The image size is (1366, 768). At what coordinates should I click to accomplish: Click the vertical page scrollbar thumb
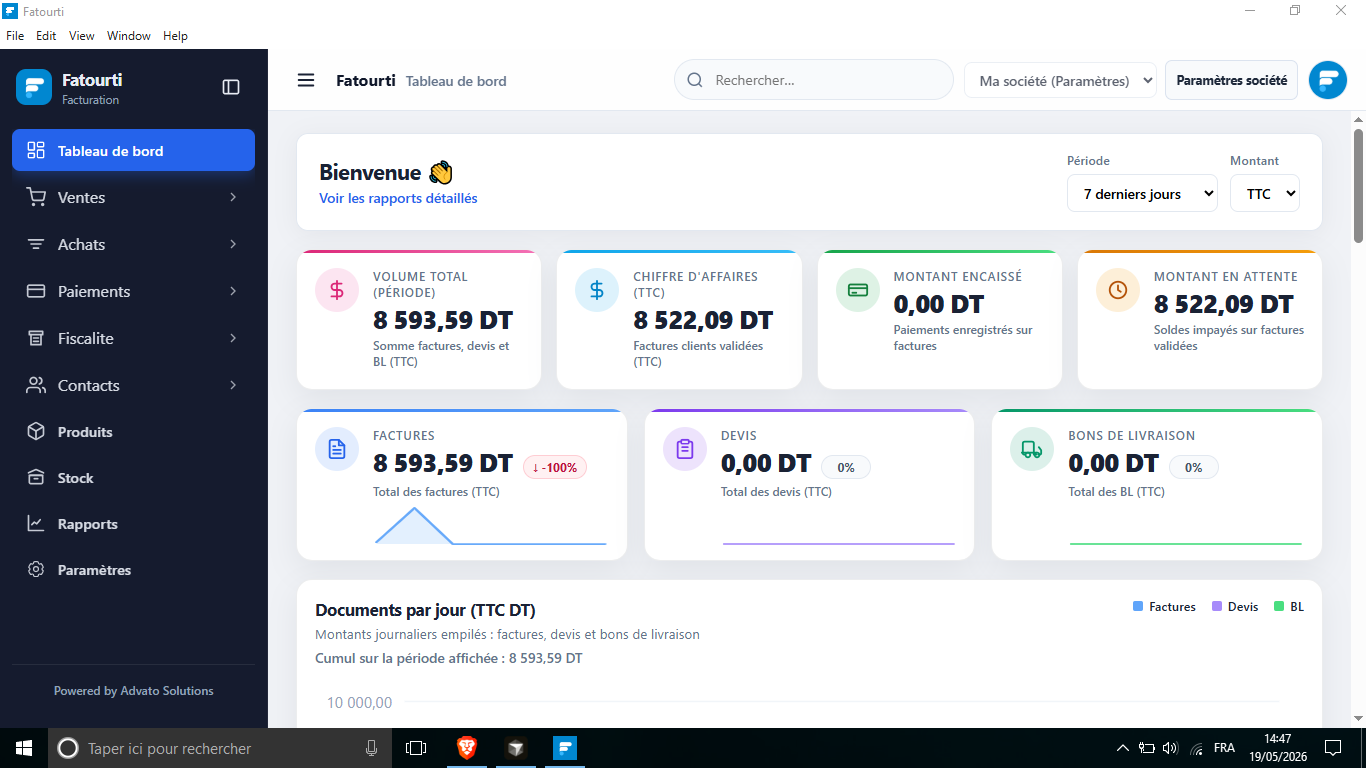point(1358,185)
